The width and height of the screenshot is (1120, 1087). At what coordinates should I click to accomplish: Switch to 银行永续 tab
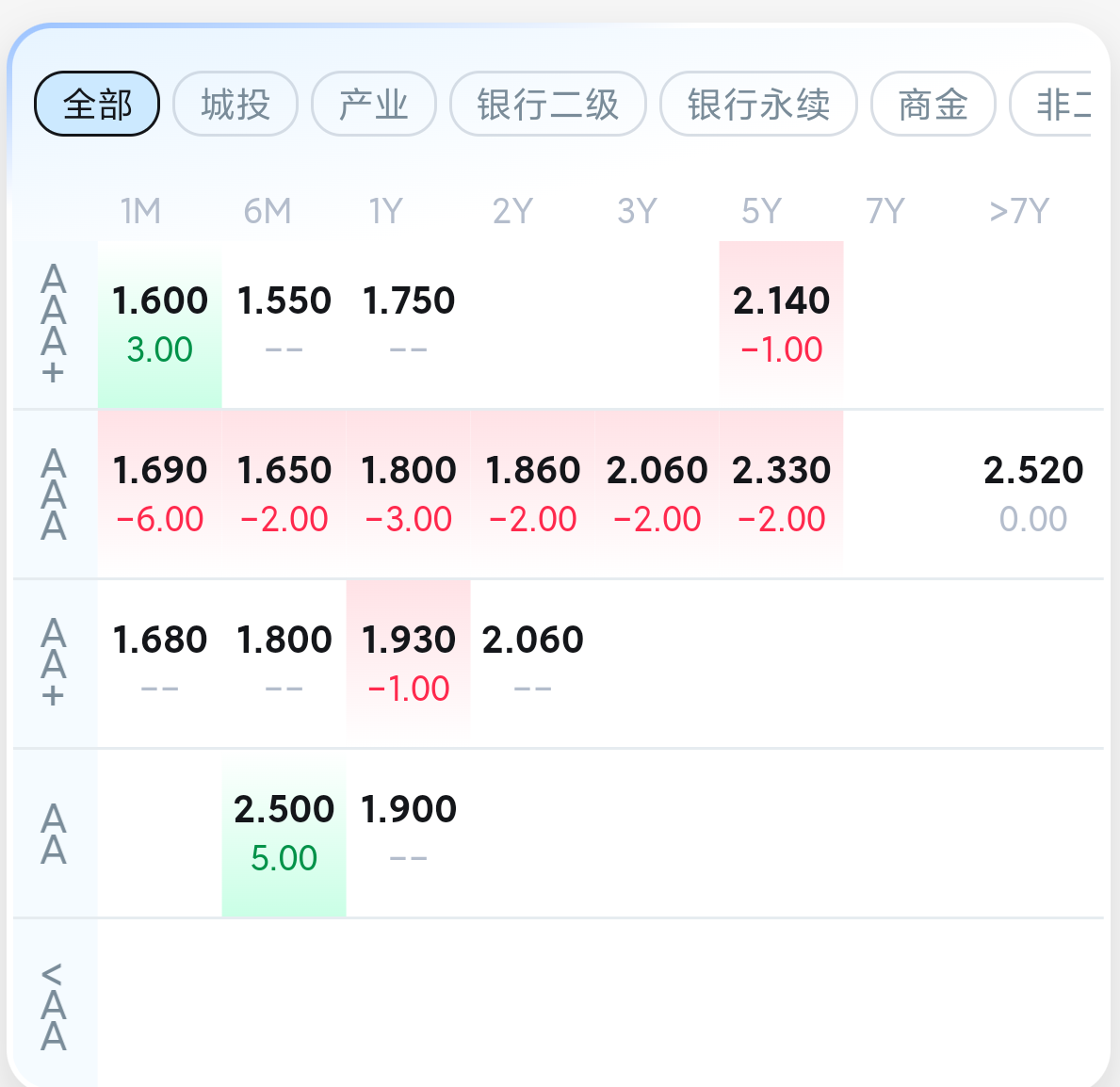coord(758,104)
